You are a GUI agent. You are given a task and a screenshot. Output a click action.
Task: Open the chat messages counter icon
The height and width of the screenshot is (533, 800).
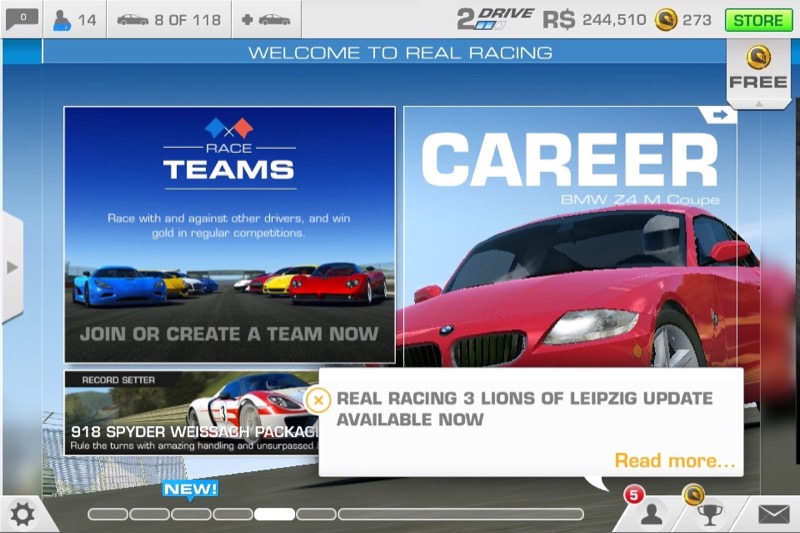tap(21, 18)
